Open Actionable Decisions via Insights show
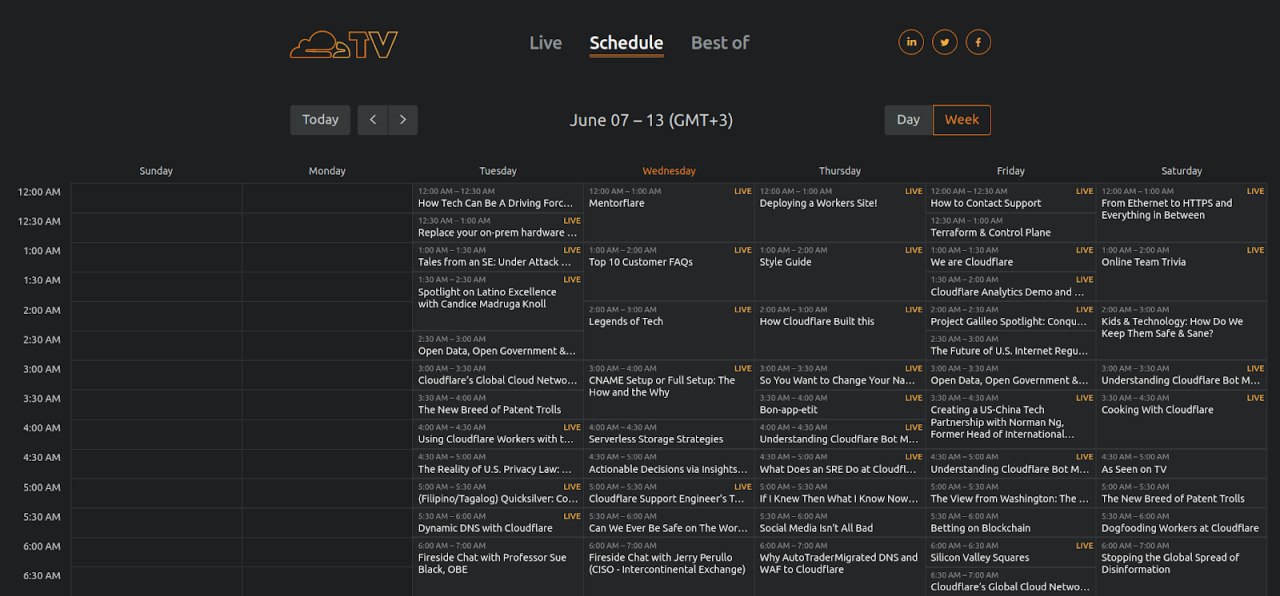1280x596 pixels. tap(668, 463)
